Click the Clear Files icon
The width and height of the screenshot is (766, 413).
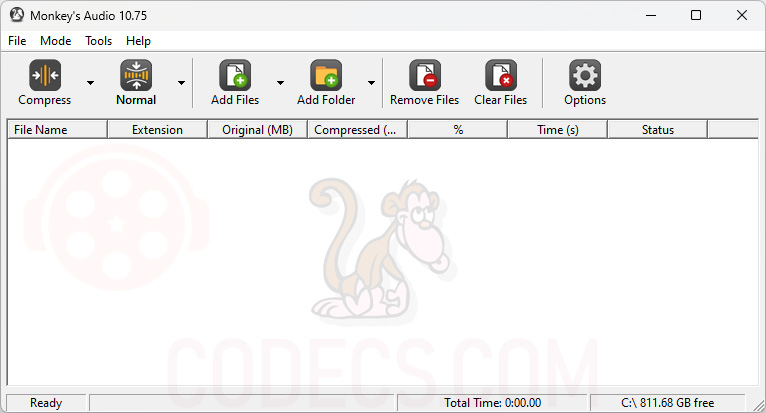point(501,75)
